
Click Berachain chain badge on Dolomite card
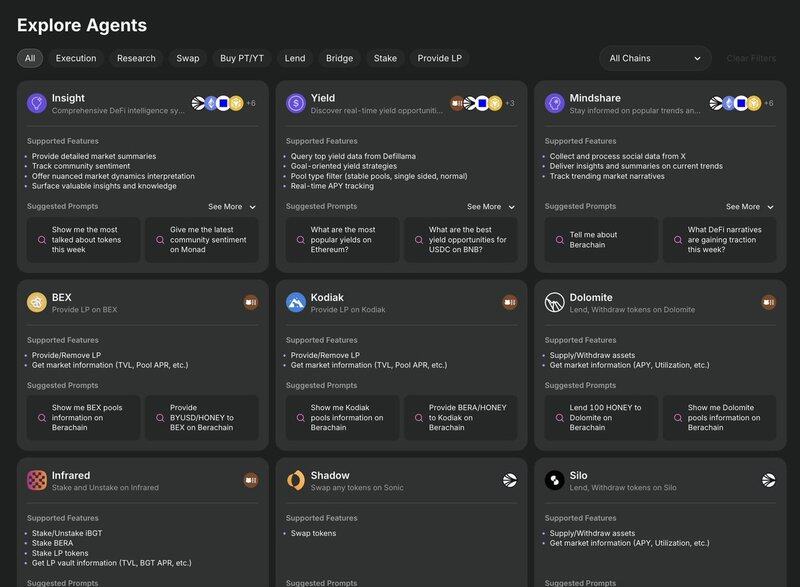[769, 302]
